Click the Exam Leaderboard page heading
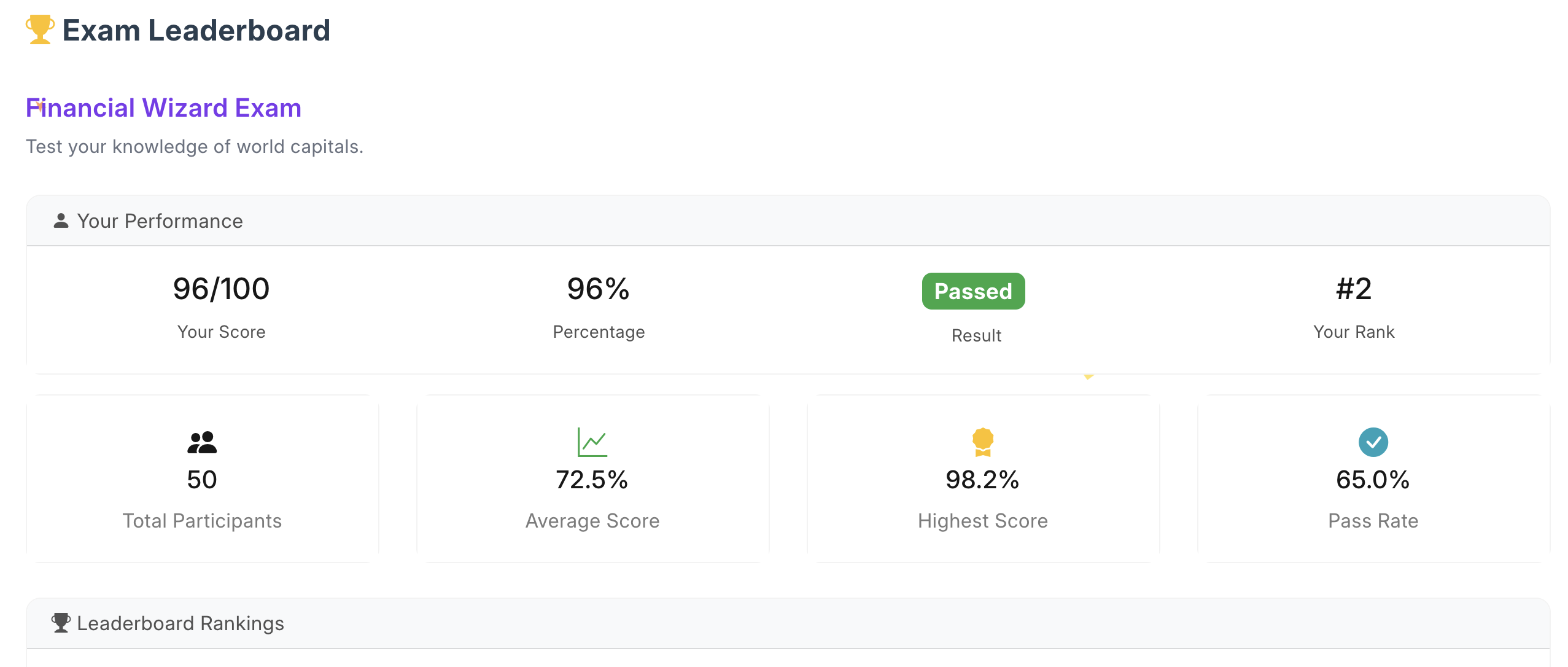 point(196,30)
